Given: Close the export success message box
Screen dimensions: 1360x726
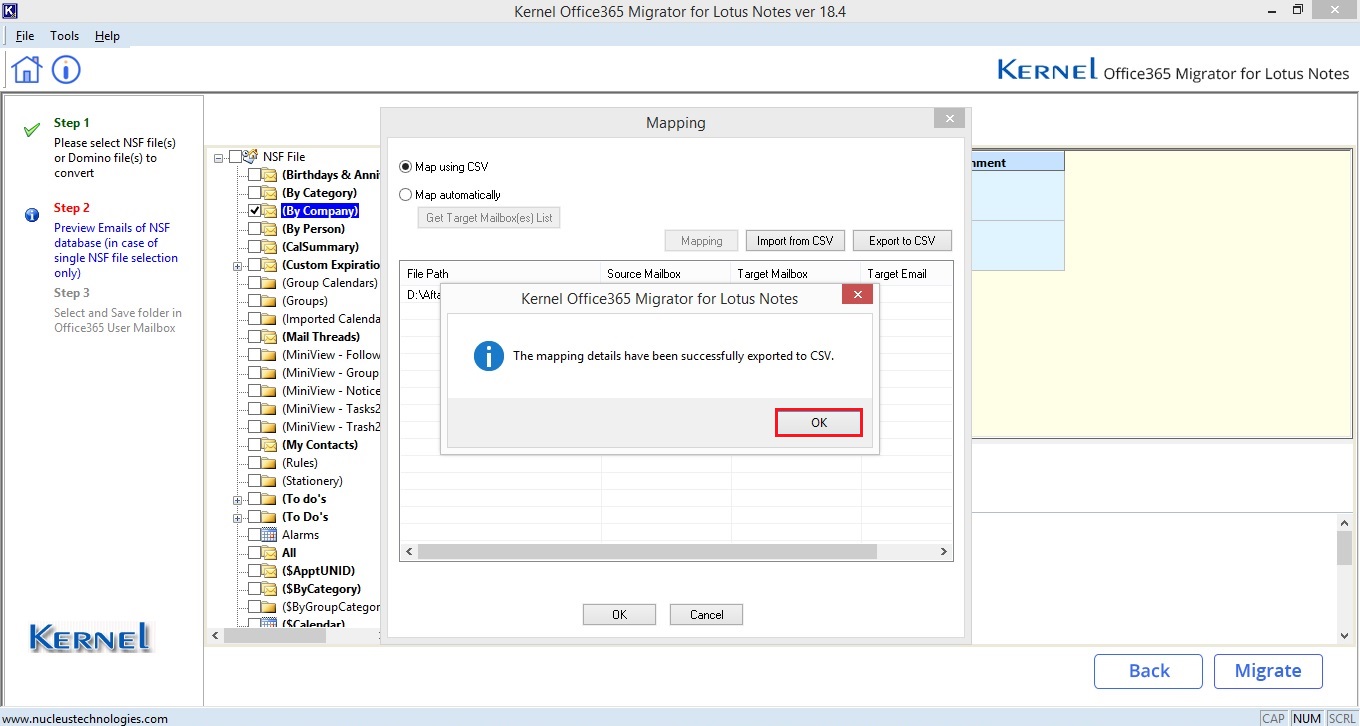Looking at the screenshot, I should [857, 294].
